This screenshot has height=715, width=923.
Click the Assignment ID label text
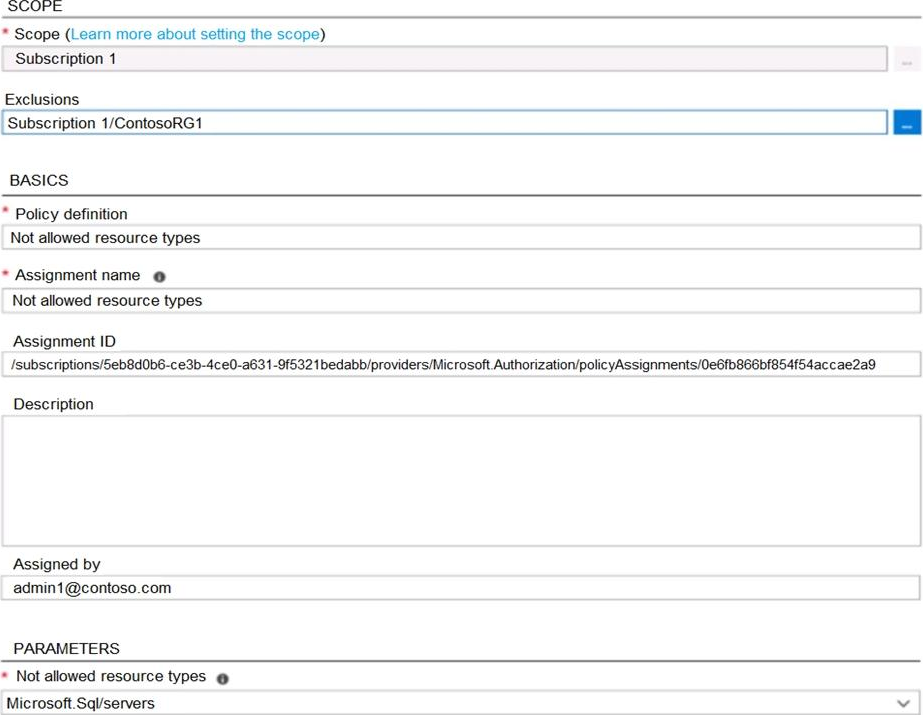tap(64, 341)
